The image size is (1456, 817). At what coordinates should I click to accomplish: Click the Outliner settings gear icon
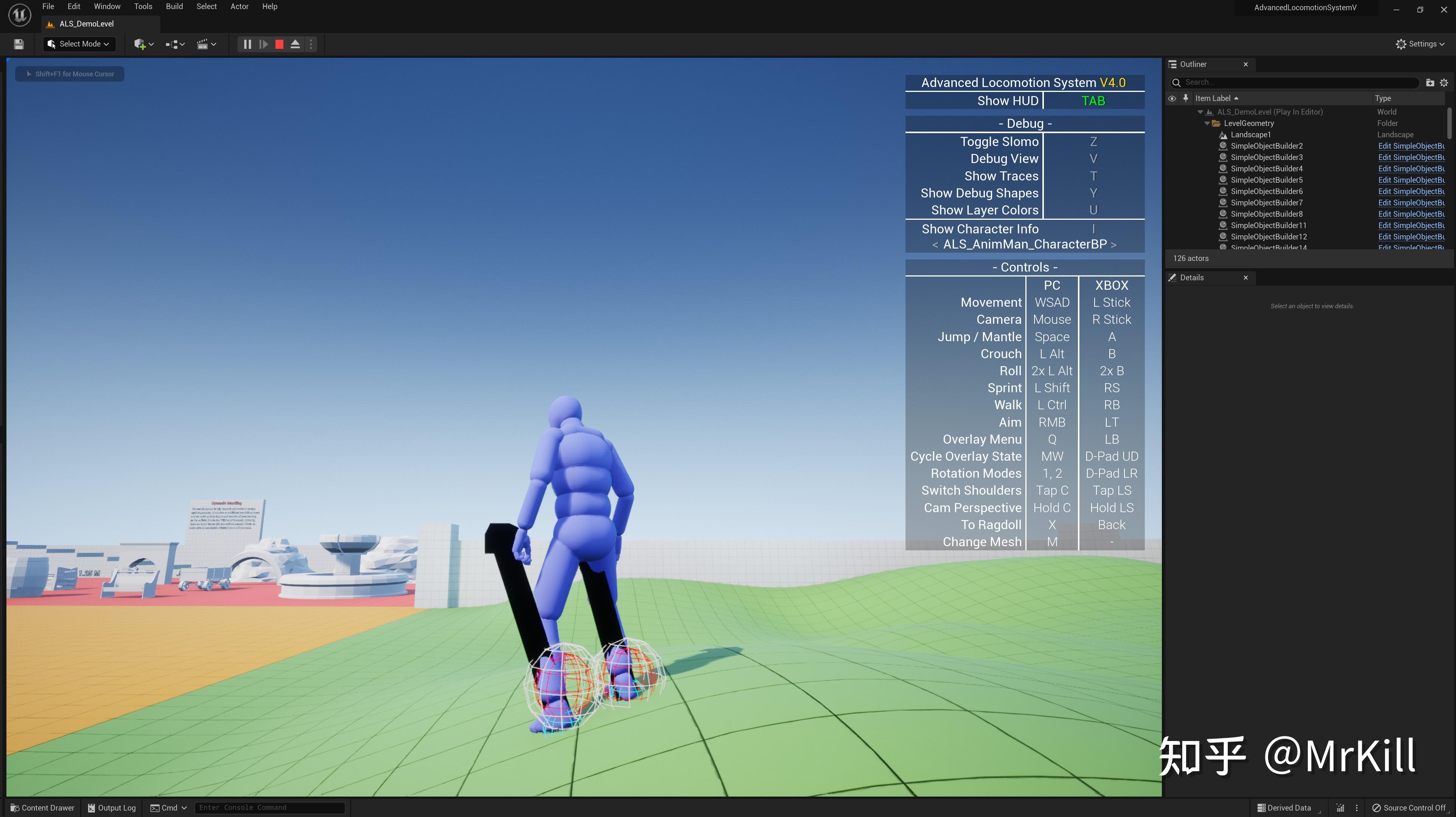coord(1445,82)
